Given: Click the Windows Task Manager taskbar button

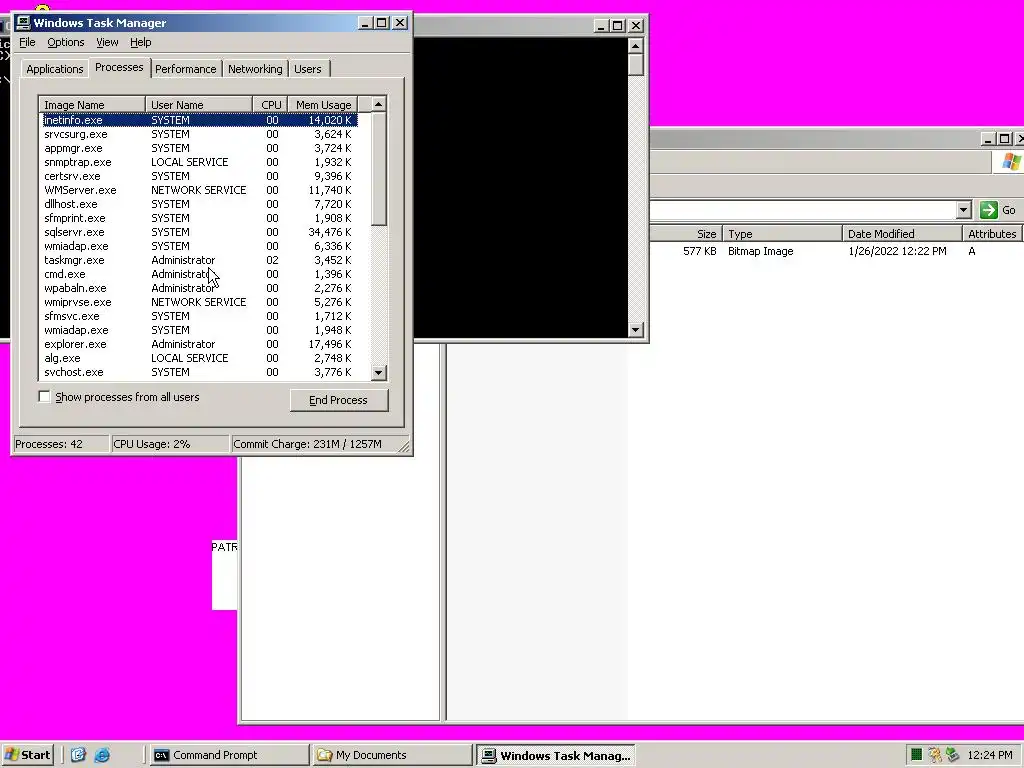Looking at the screenshot, I should tap(555, 756).
